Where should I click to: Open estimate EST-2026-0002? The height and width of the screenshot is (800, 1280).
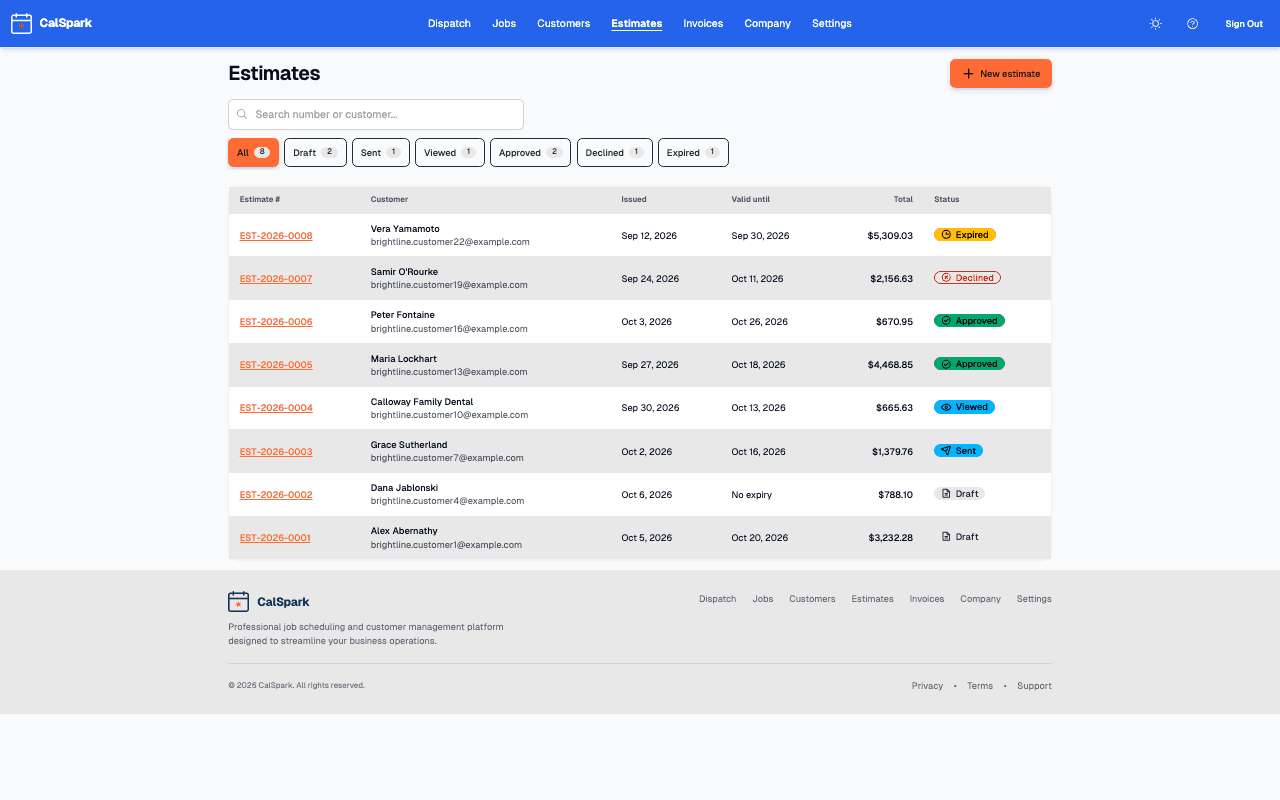click(x=276, y=495)
